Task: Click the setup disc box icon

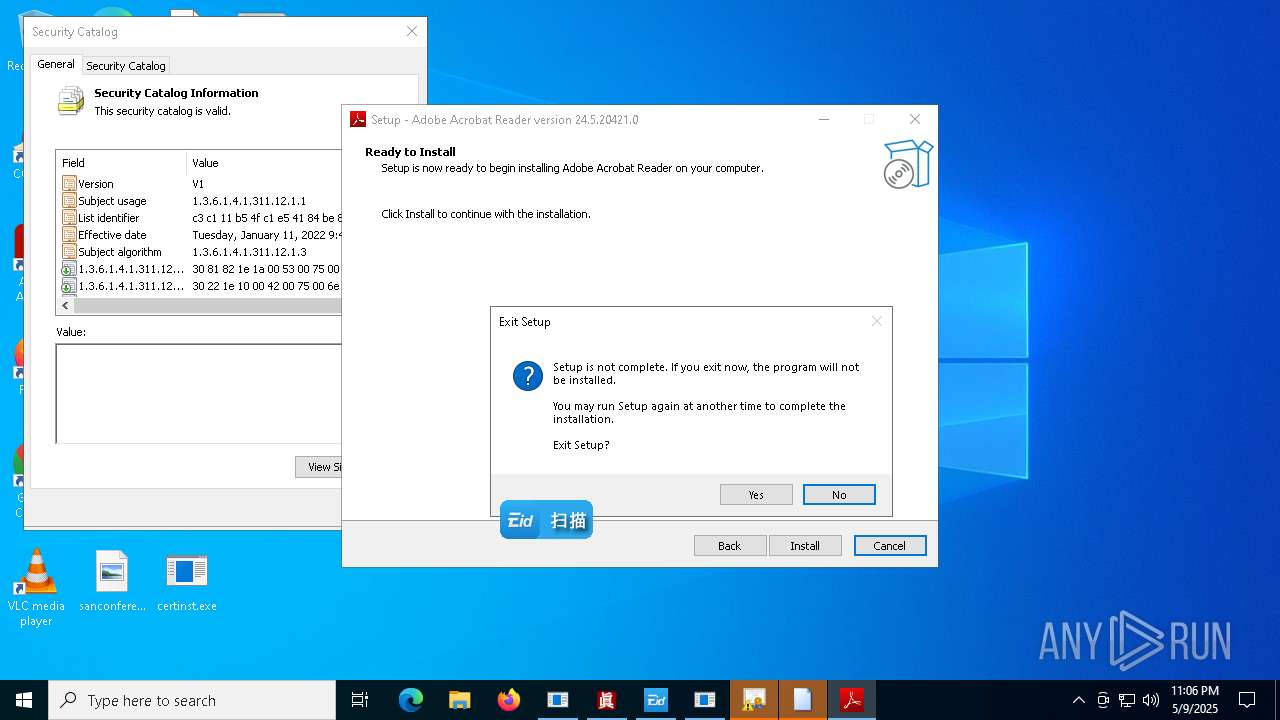Action: (x=908, y=164)
